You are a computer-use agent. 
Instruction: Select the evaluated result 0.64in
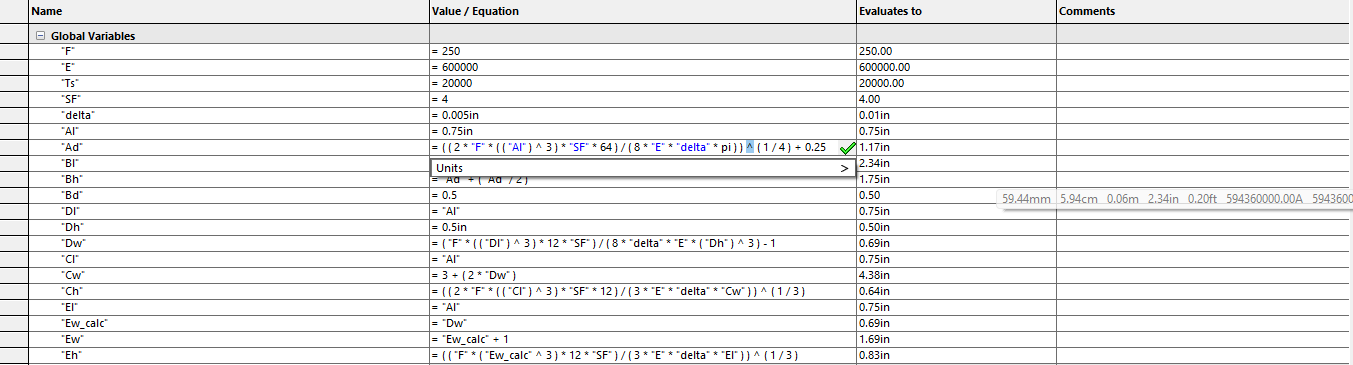[x=956, y=291]
